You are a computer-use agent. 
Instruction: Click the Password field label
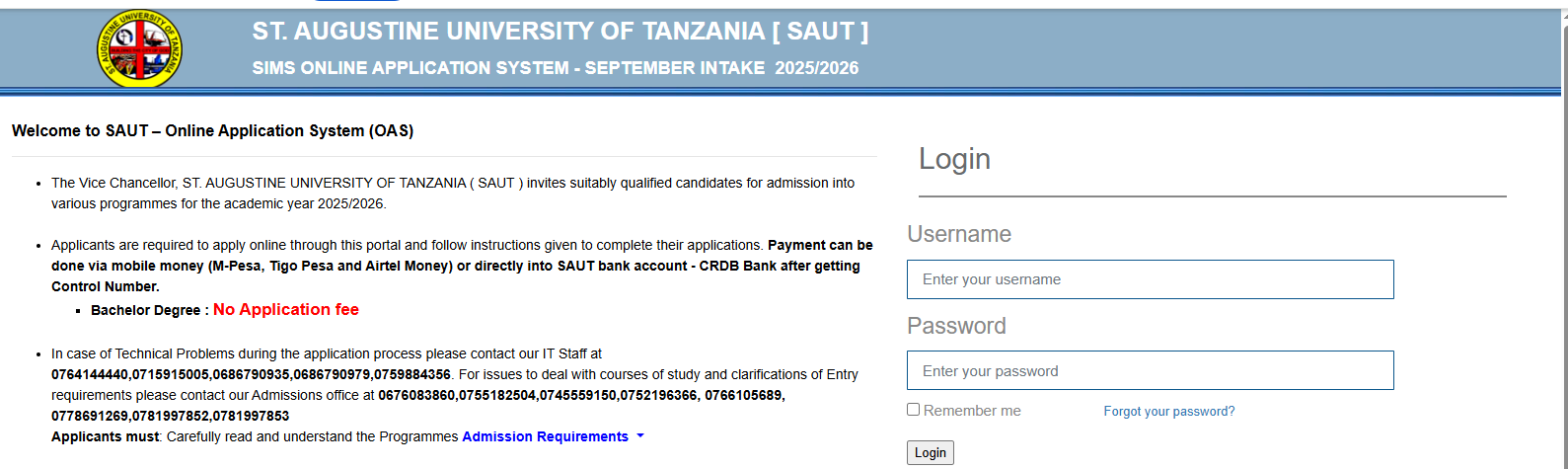tap(956, 326)
